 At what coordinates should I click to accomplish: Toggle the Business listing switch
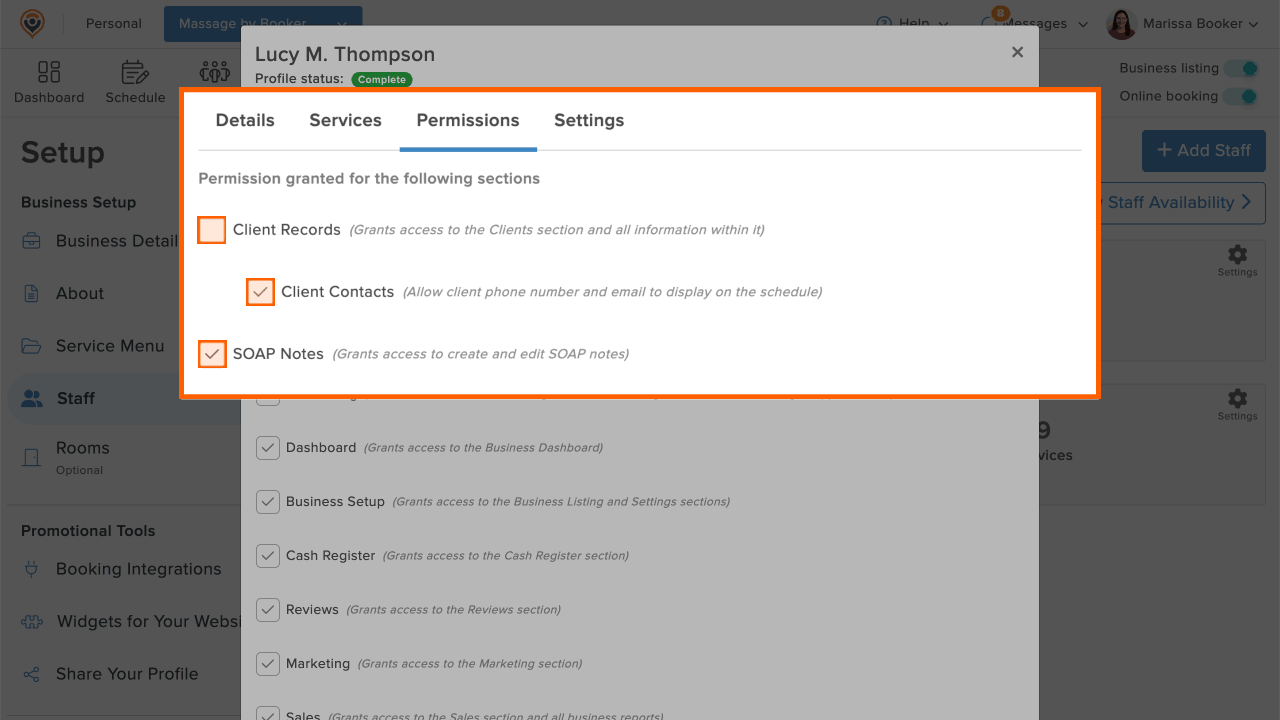pos(1242,68)
